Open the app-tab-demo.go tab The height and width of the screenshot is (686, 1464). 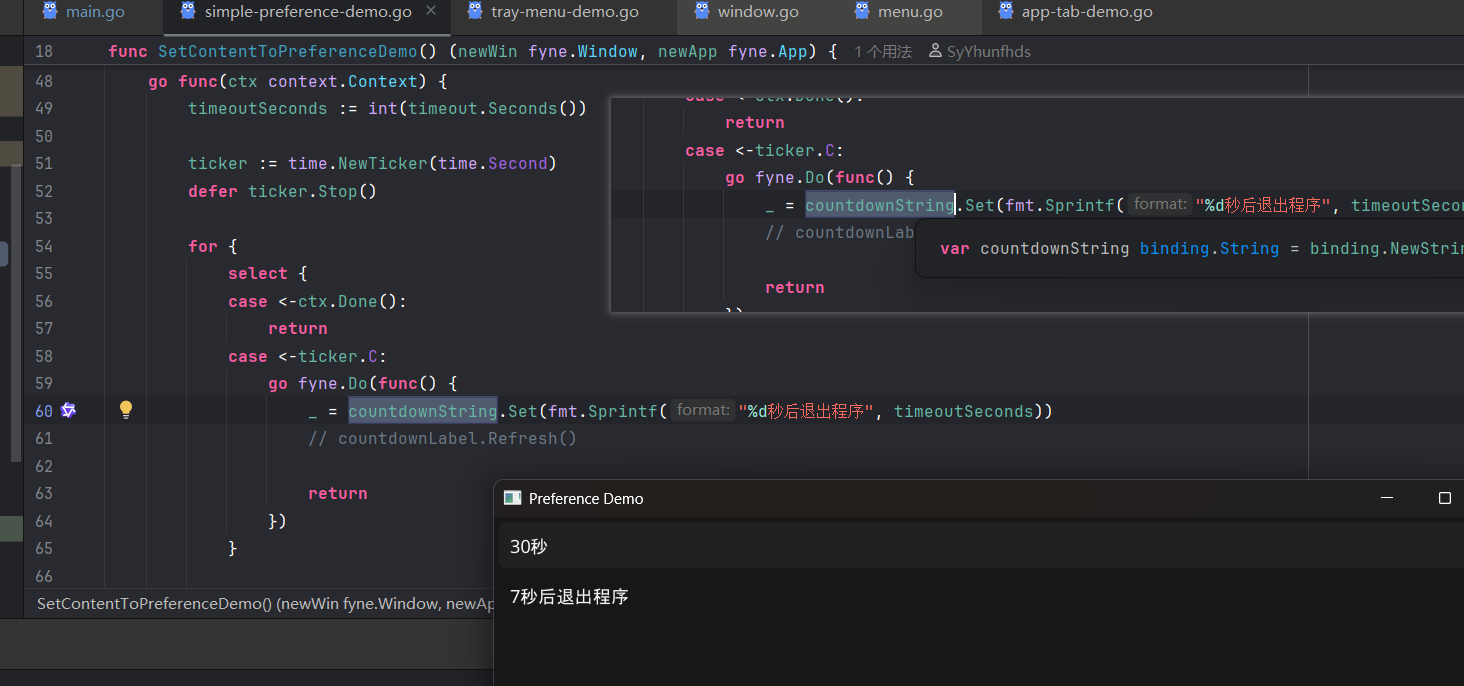(1086, 12)
